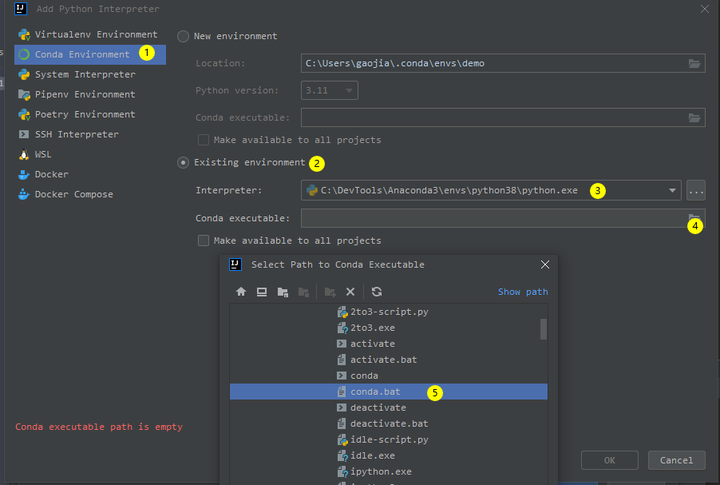The height and width of the screenshot is (485, 720).
Task: Click the Show path link
Action: pyautogui.click(x=522, y=292)
